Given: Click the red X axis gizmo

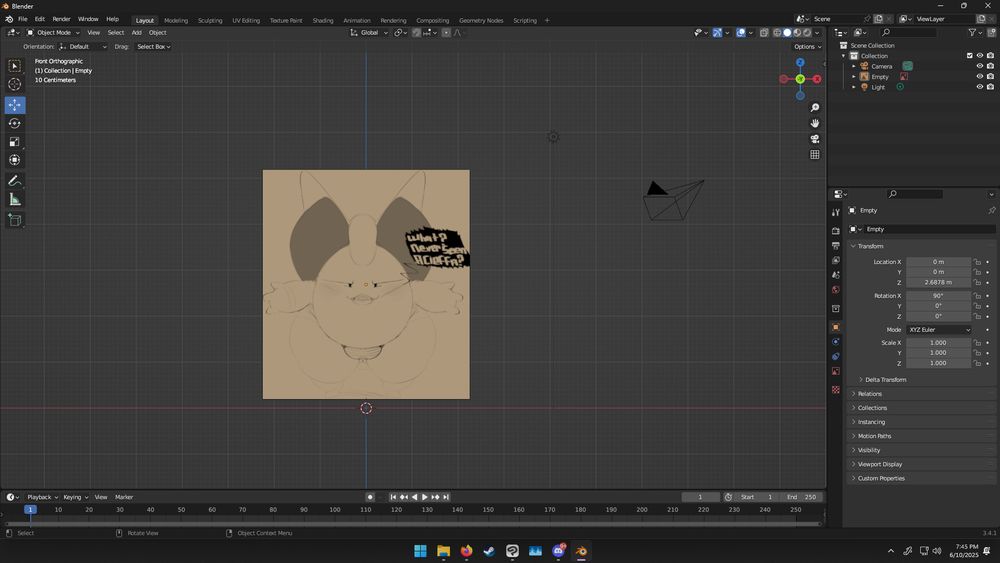Looking at the screenshot, I should coord(816,79).
